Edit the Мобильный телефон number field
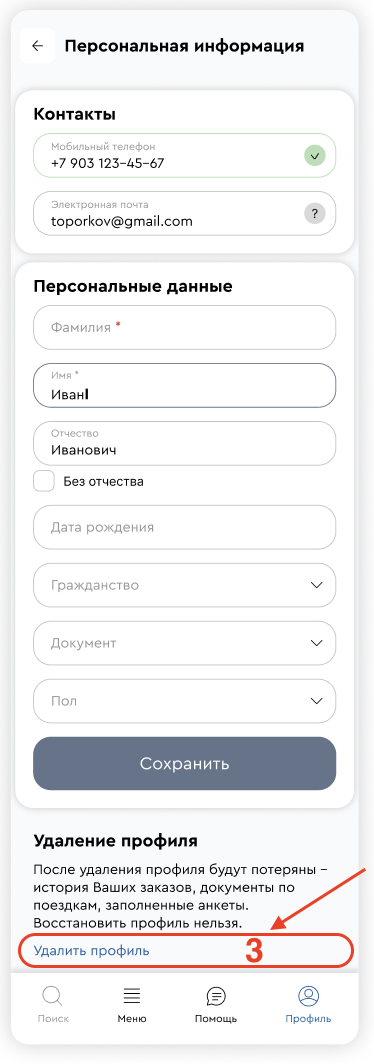The image size is (374, 1064). (185, 156)
